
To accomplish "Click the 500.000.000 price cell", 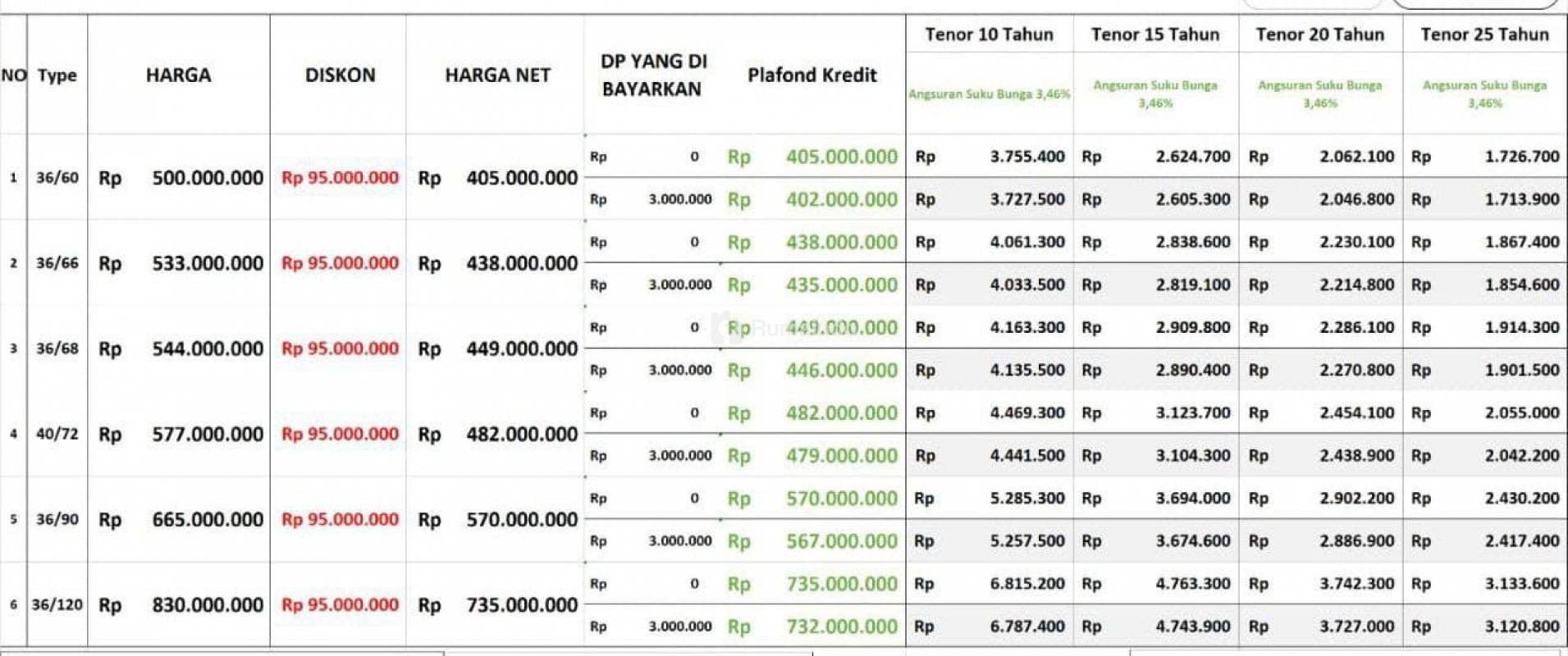I will (x=207, y=178).
